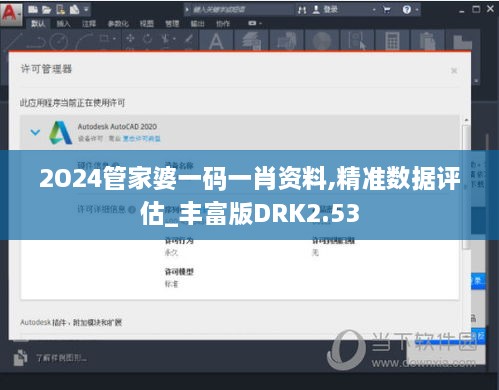Select the Rectangle tool in ribbon
499x390 pixels.
(104, 38)
